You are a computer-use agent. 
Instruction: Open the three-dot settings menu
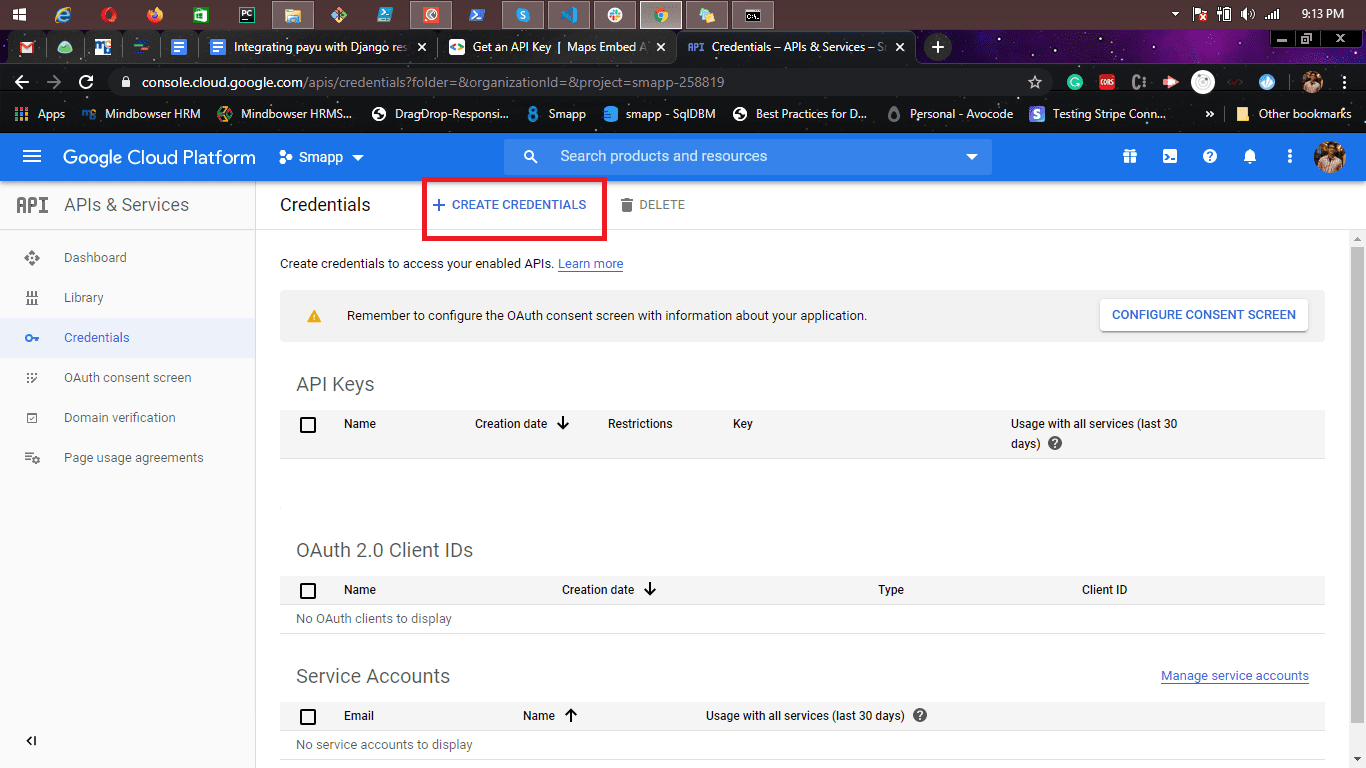(1290, 157)
